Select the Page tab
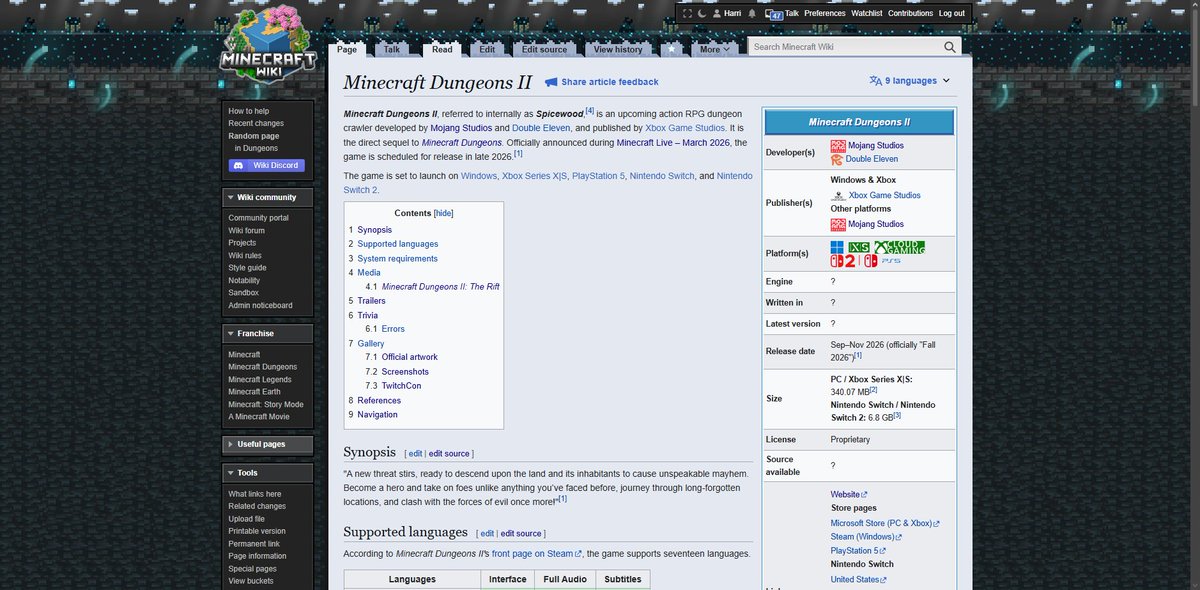 [347, 49]
